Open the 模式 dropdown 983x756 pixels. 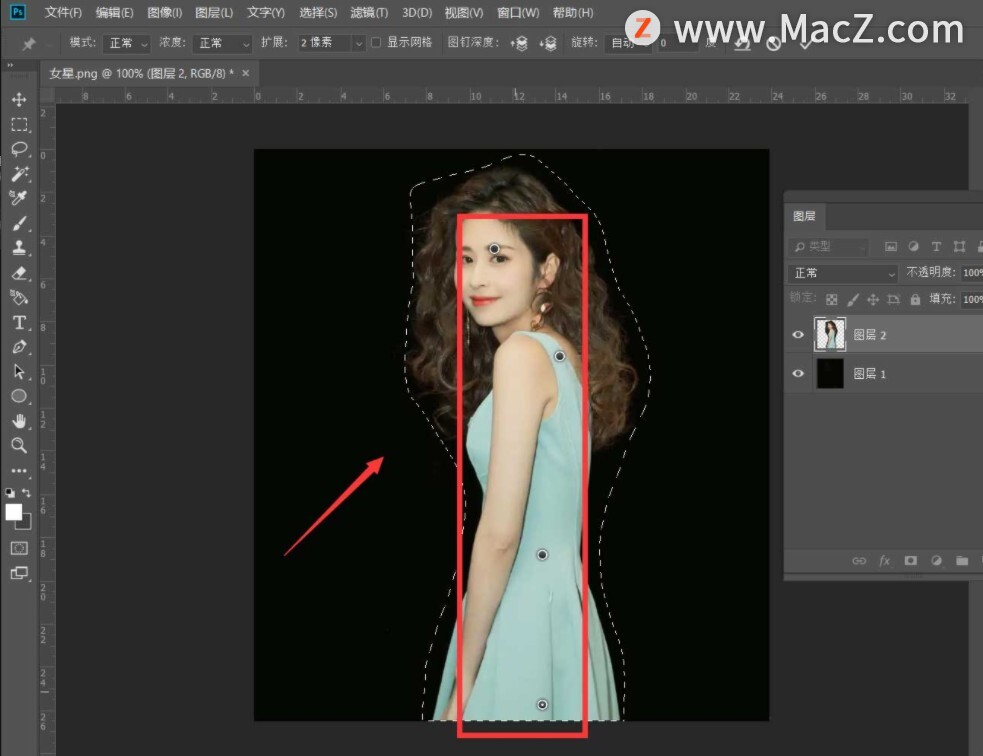pyautogui.click(x=126, y=43)
